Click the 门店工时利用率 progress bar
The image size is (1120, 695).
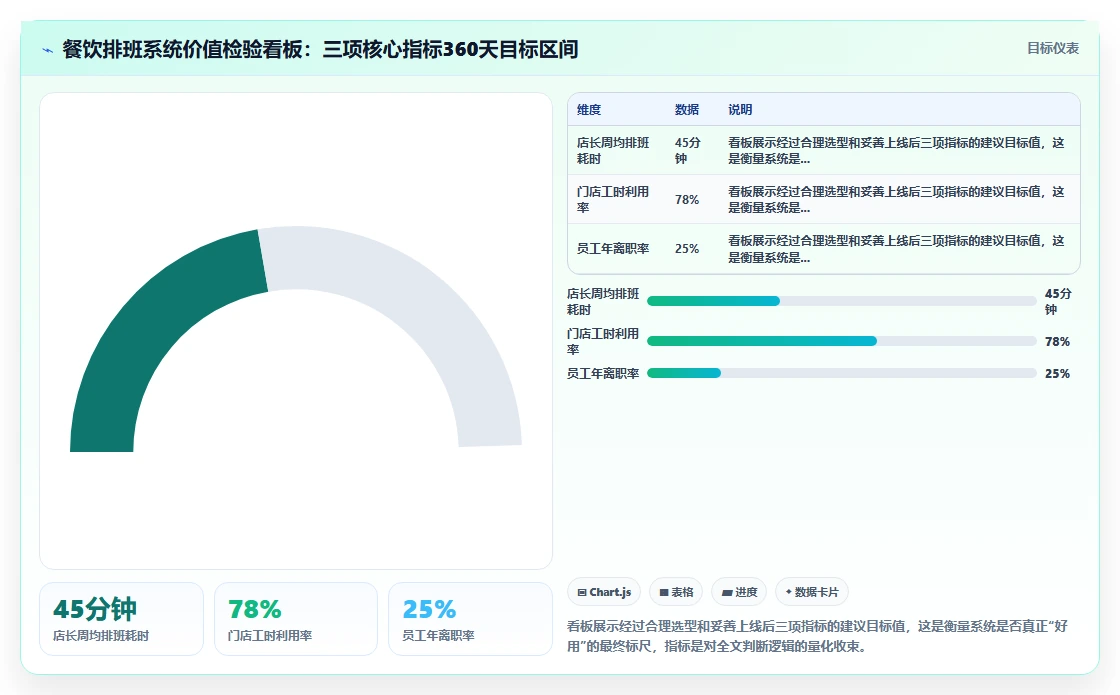[841, 341]
